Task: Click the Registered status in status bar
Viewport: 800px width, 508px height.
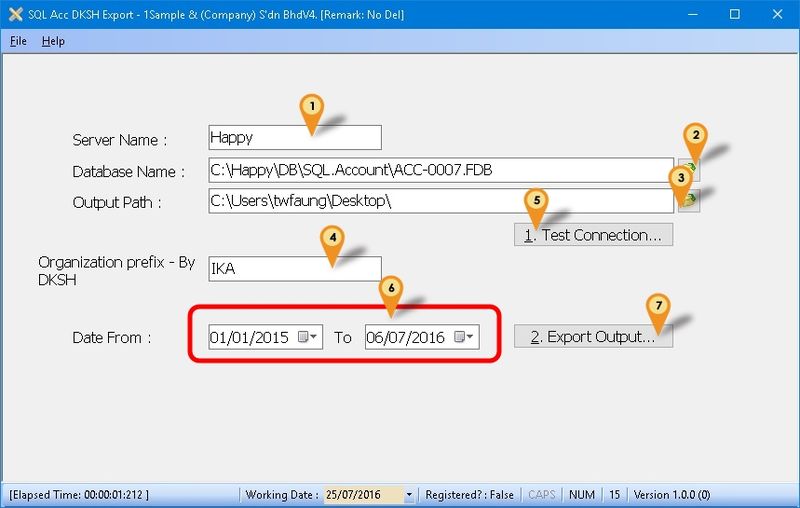Action: (x=469, y=495)
